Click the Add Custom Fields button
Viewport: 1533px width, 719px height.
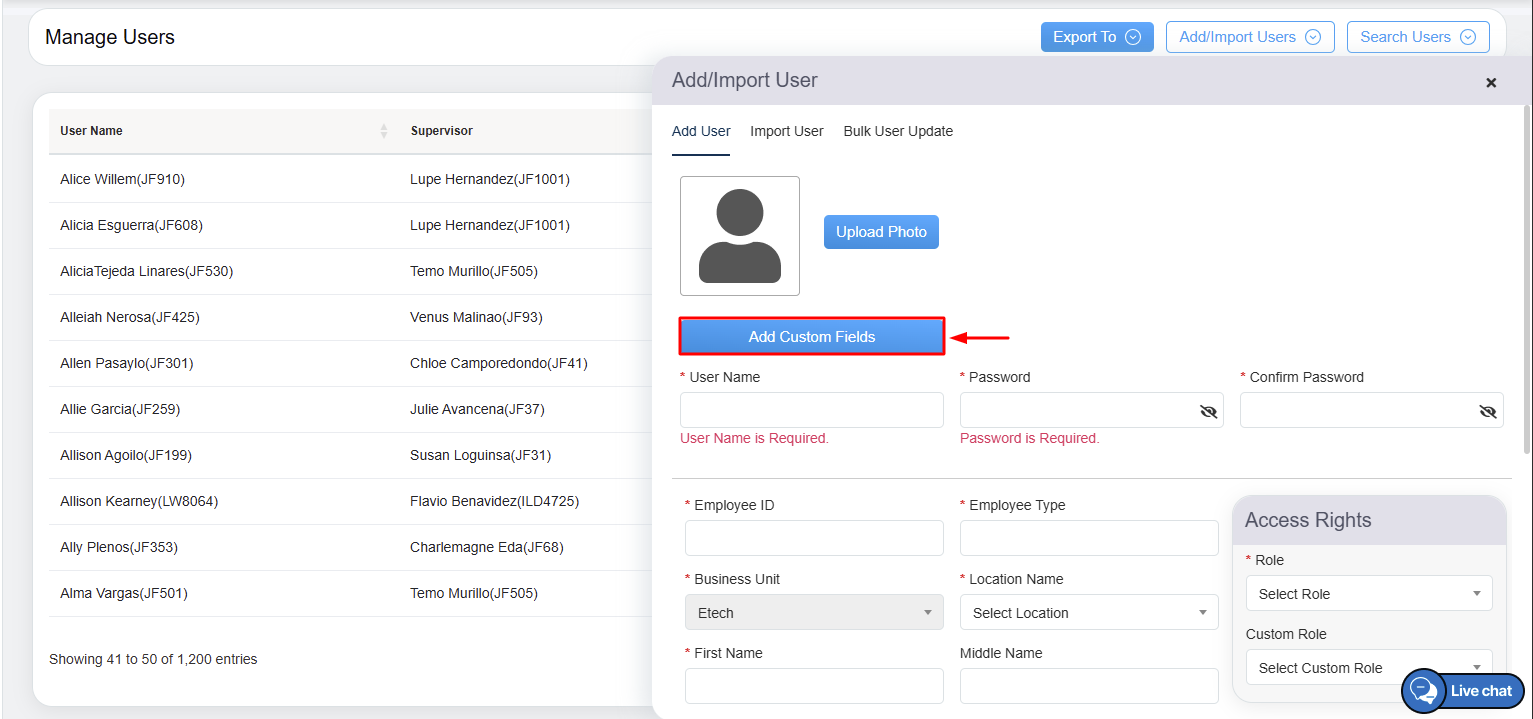811,337
